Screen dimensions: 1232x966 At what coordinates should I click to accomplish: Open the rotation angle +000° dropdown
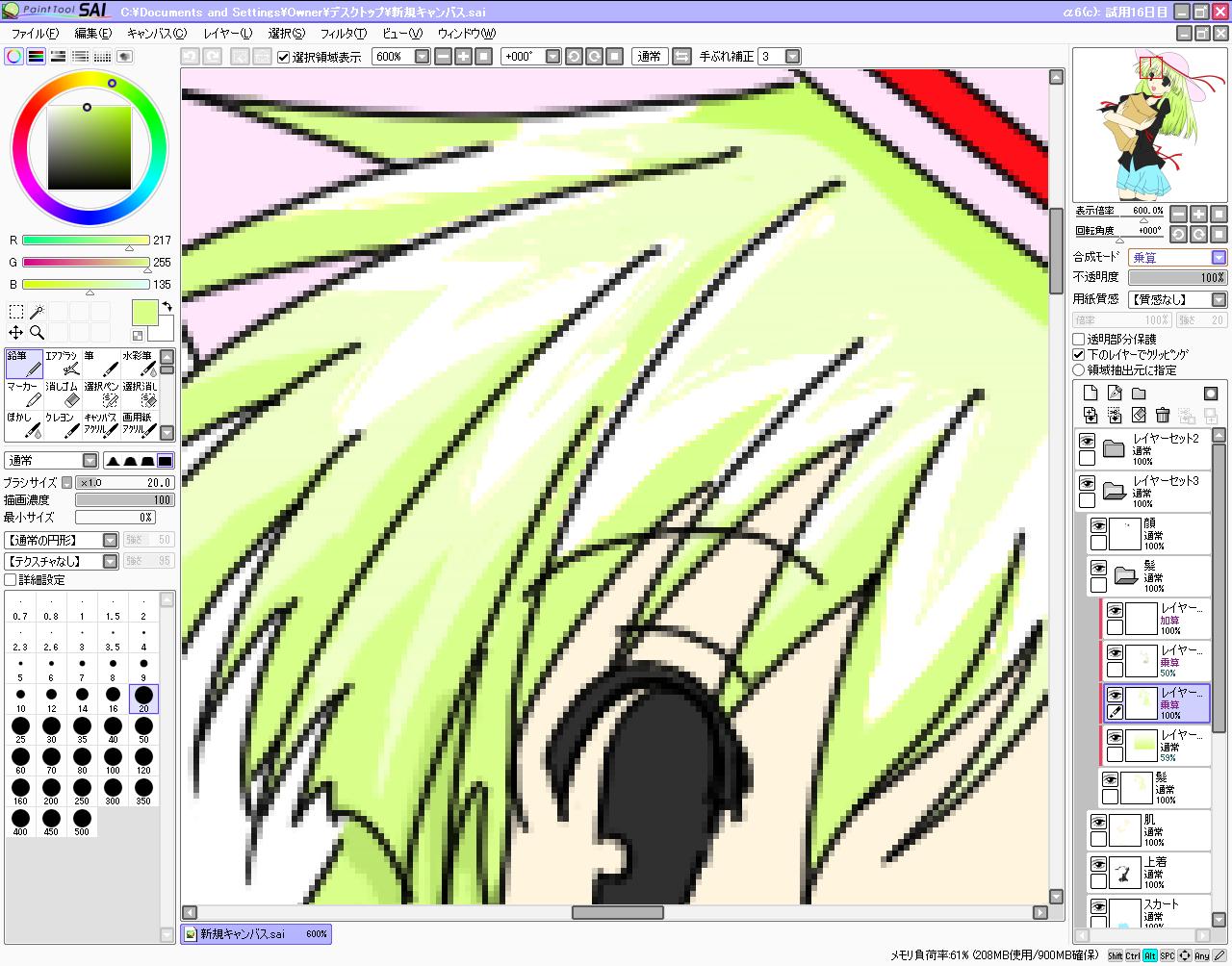[x=552, y=57]
